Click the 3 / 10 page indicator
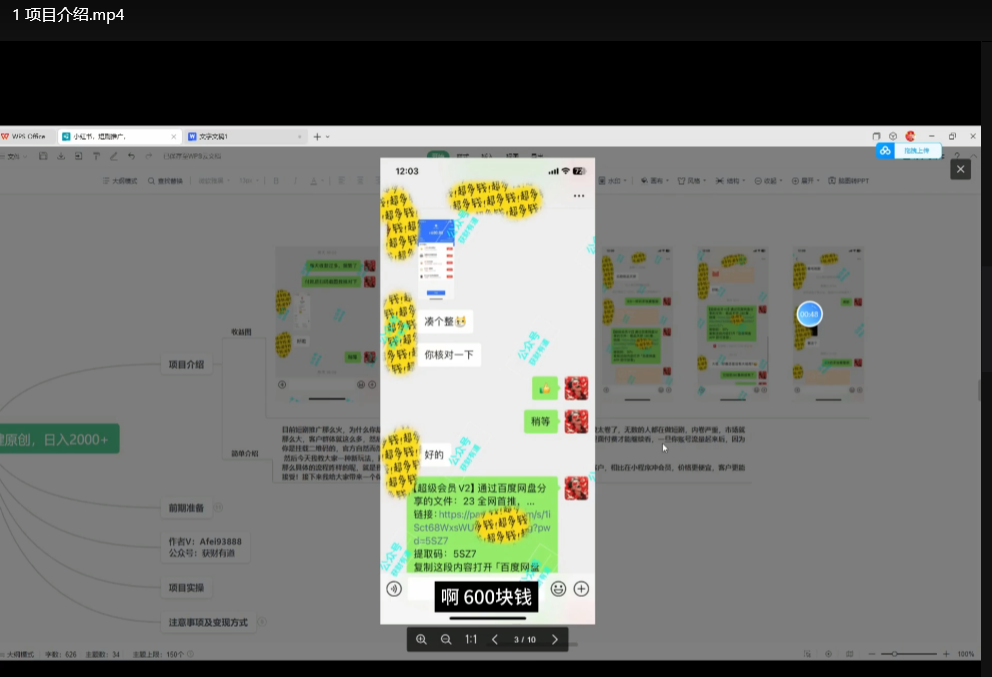 [524, 640]
